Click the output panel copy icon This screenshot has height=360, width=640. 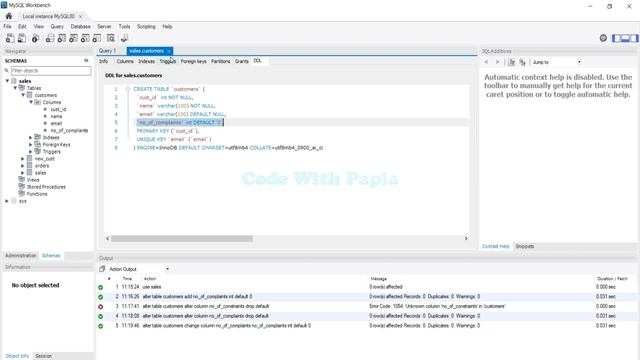click(x=102, y=269)
